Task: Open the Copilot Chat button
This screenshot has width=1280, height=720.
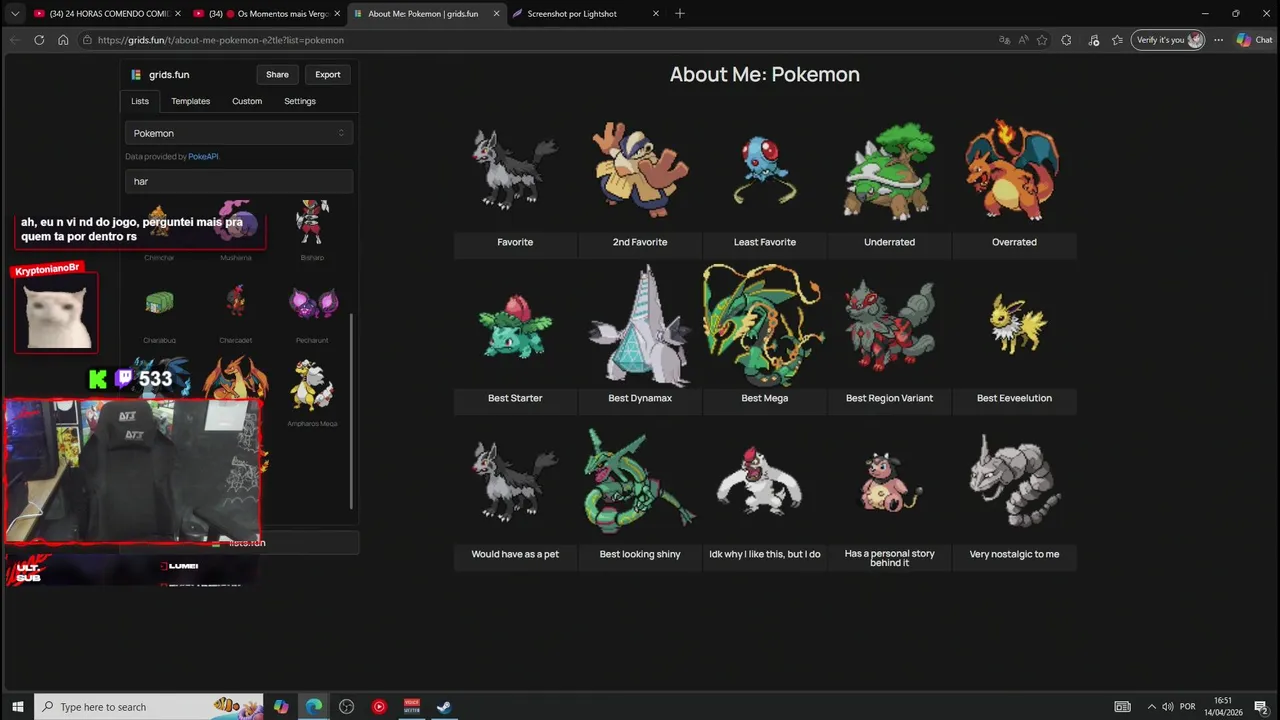Action: click(x=1255, y=40)
